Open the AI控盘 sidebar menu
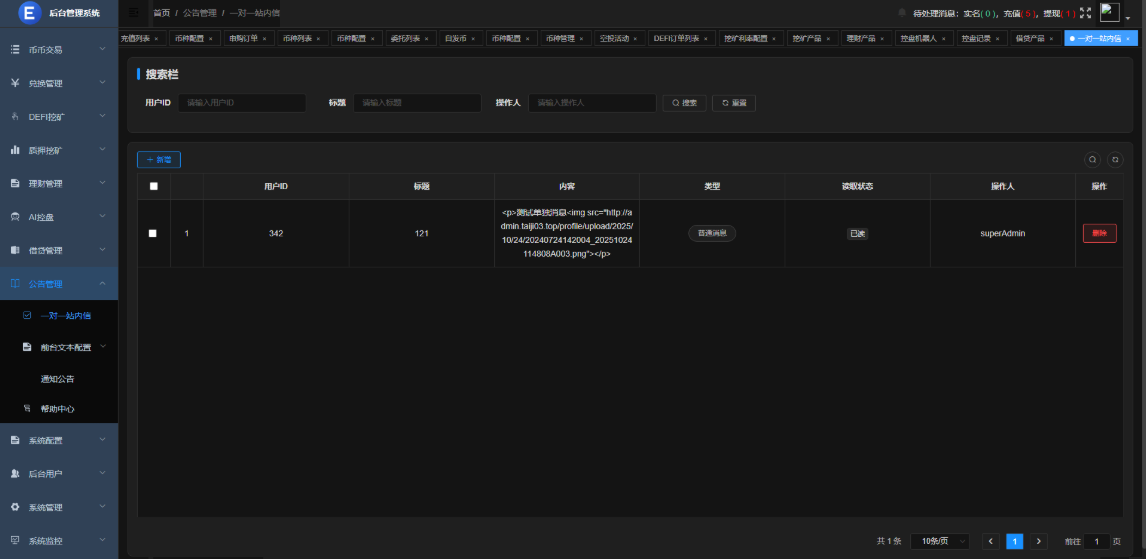Image resolution: width=1146 pixels, height=559 pixels. coord(59,217)
